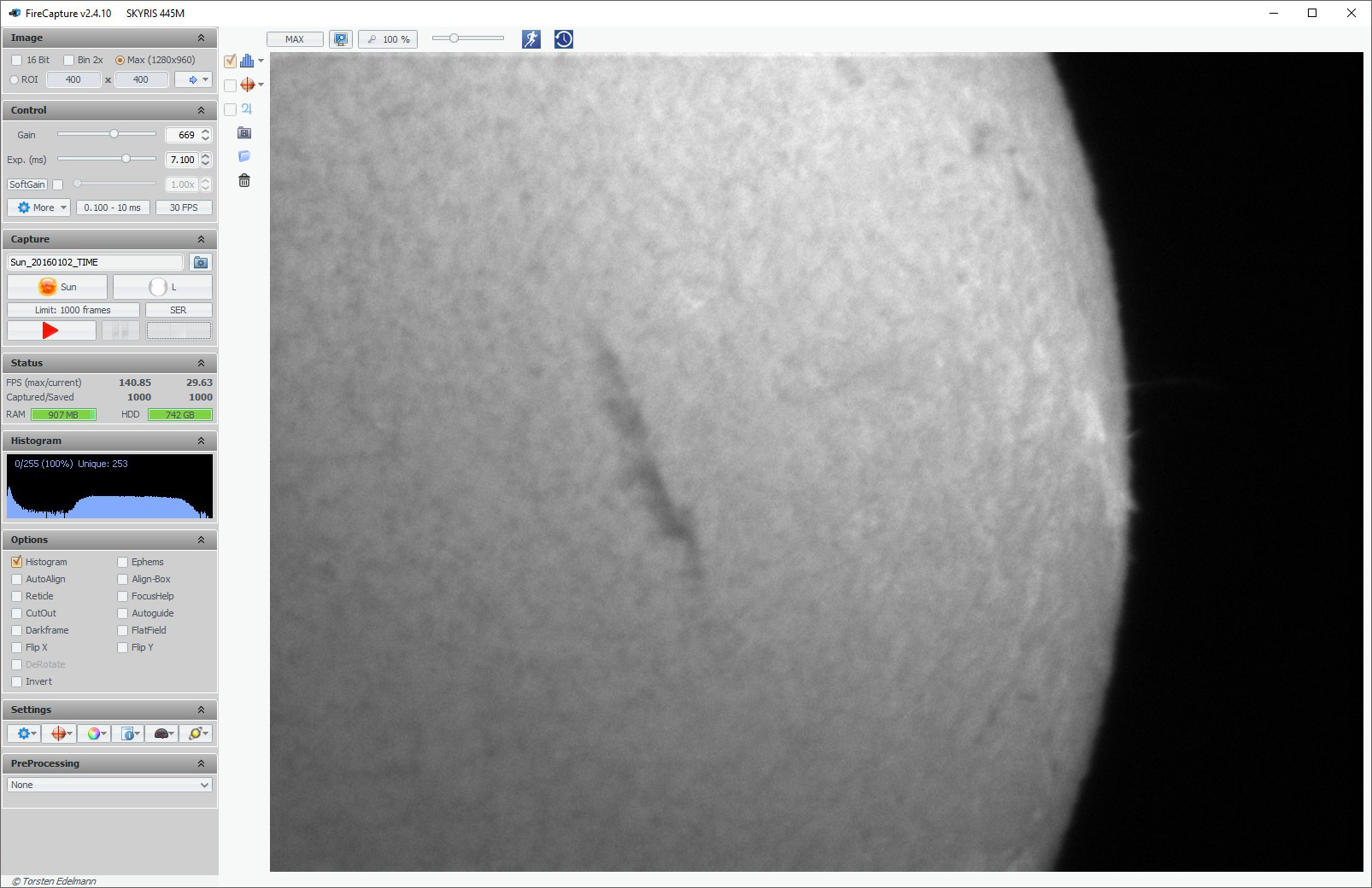The width and height of the screenshot is (1372, 888).
Task: Click the trash can icon
Action: click(244, 180)
